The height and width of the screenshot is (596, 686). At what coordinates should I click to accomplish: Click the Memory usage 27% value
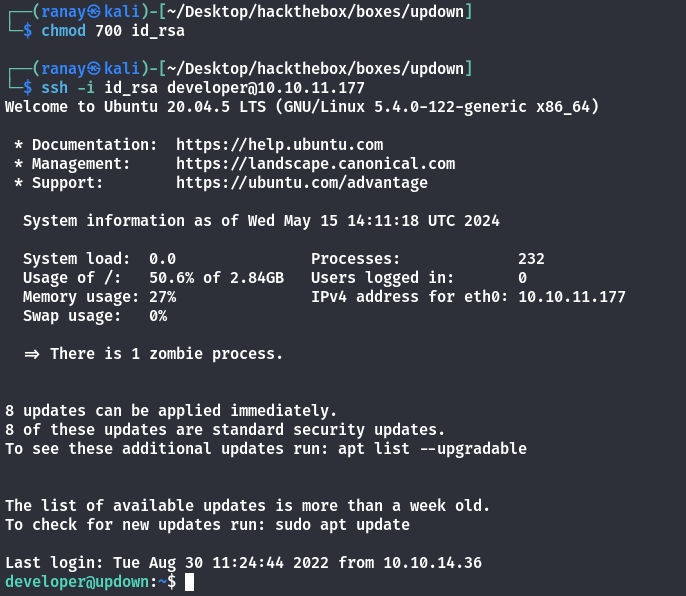click(x=162, y=297)
